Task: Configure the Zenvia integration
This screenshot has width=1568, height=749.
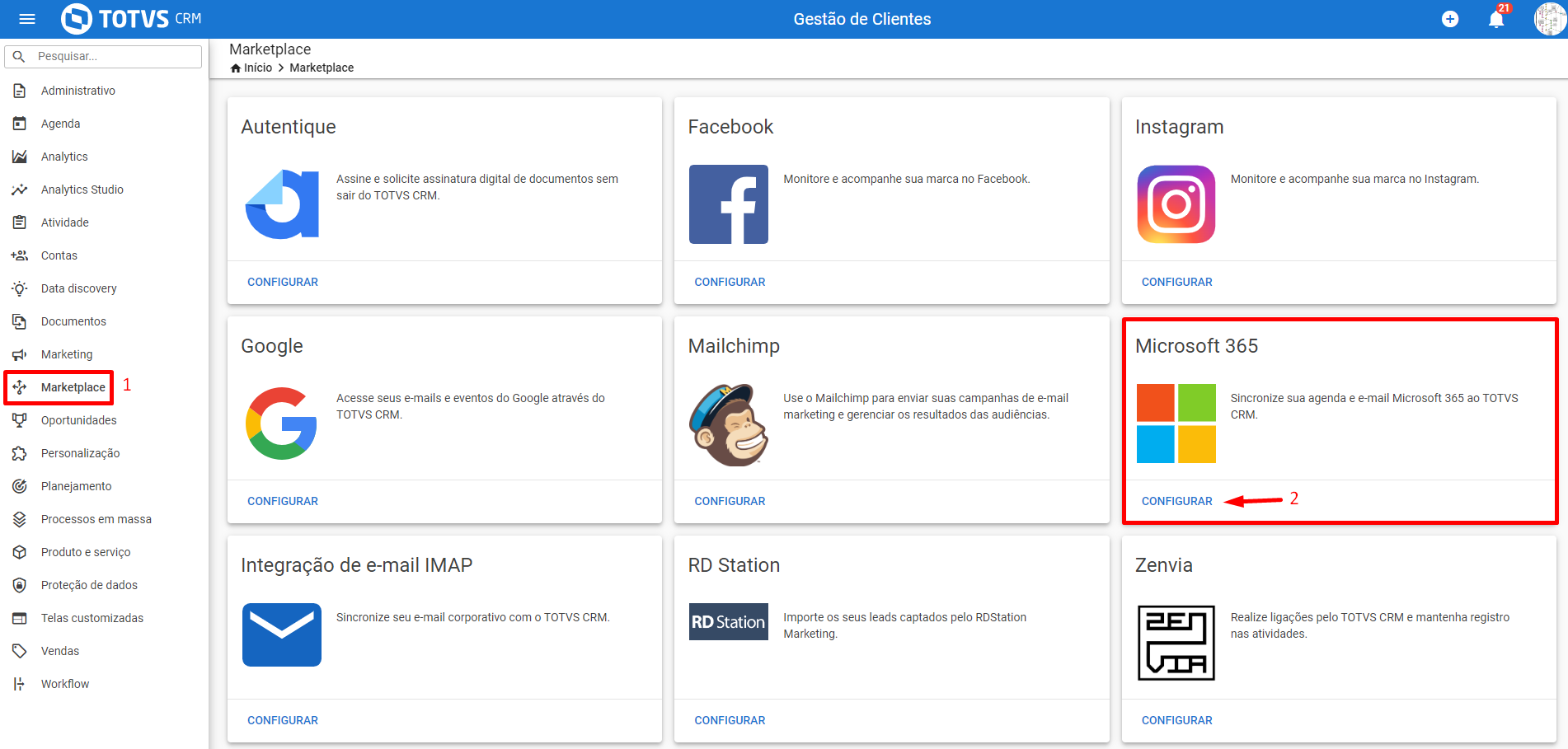Action: 1177,720
